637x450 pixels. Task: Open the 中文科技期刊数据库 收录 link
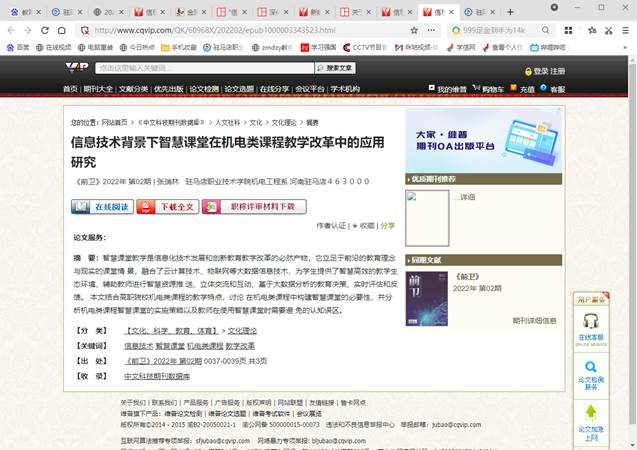(x=157, y=376)
